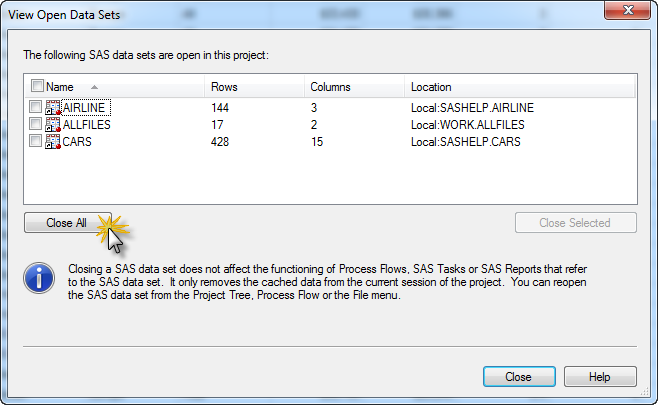The image size is (658, 405).
Task: Click the CARS data set icon
Action: [53, 142]
